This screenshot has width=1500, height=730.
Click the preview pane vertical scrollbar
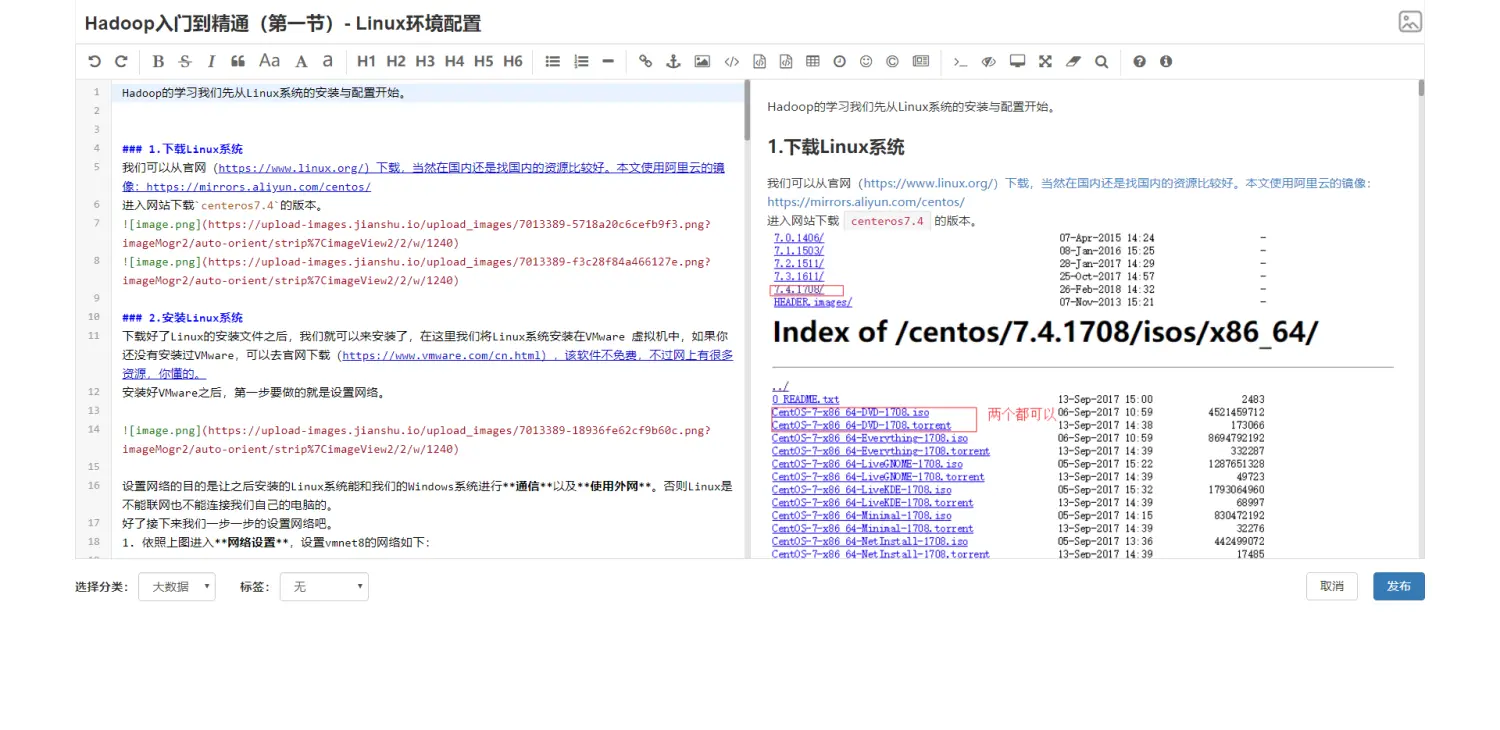1421,88
